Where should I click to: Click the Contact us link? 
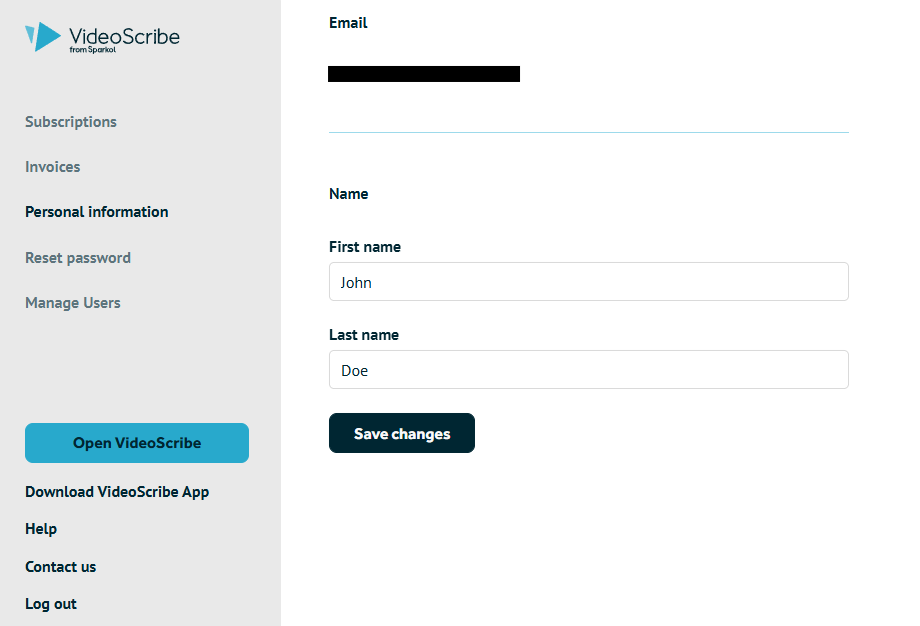(x=61, y=567)
